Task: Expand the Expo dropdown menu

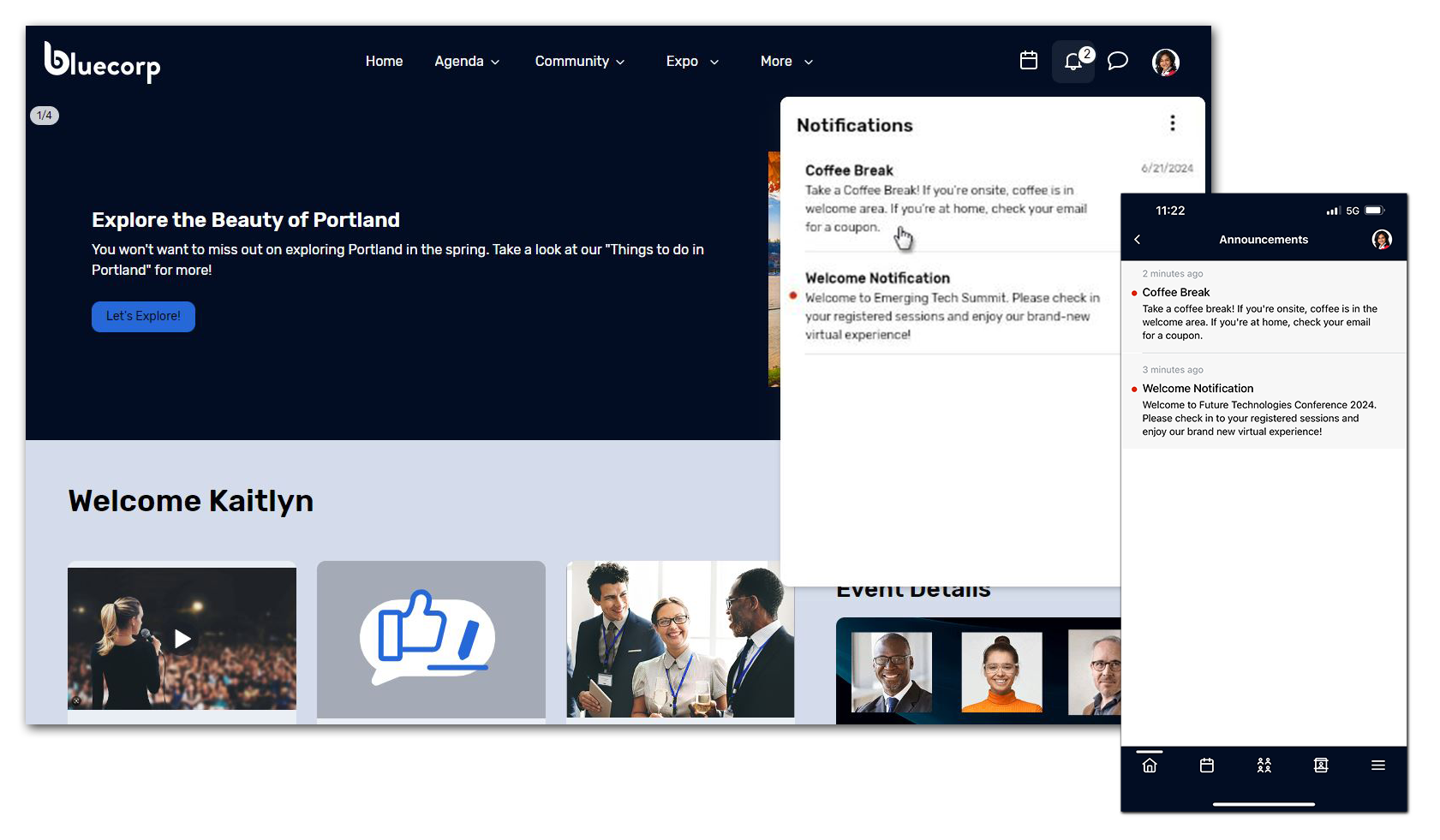Action: (692, 62)
